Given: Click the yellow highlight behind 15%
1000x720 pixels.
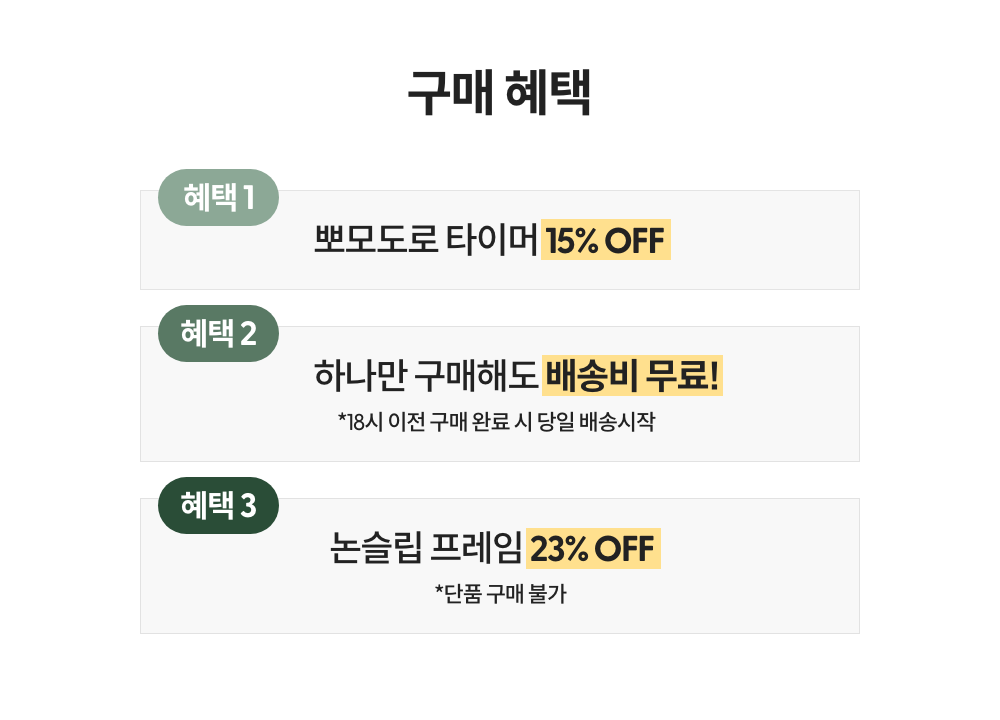Looking at the screenshot, I should click(567, 241).
